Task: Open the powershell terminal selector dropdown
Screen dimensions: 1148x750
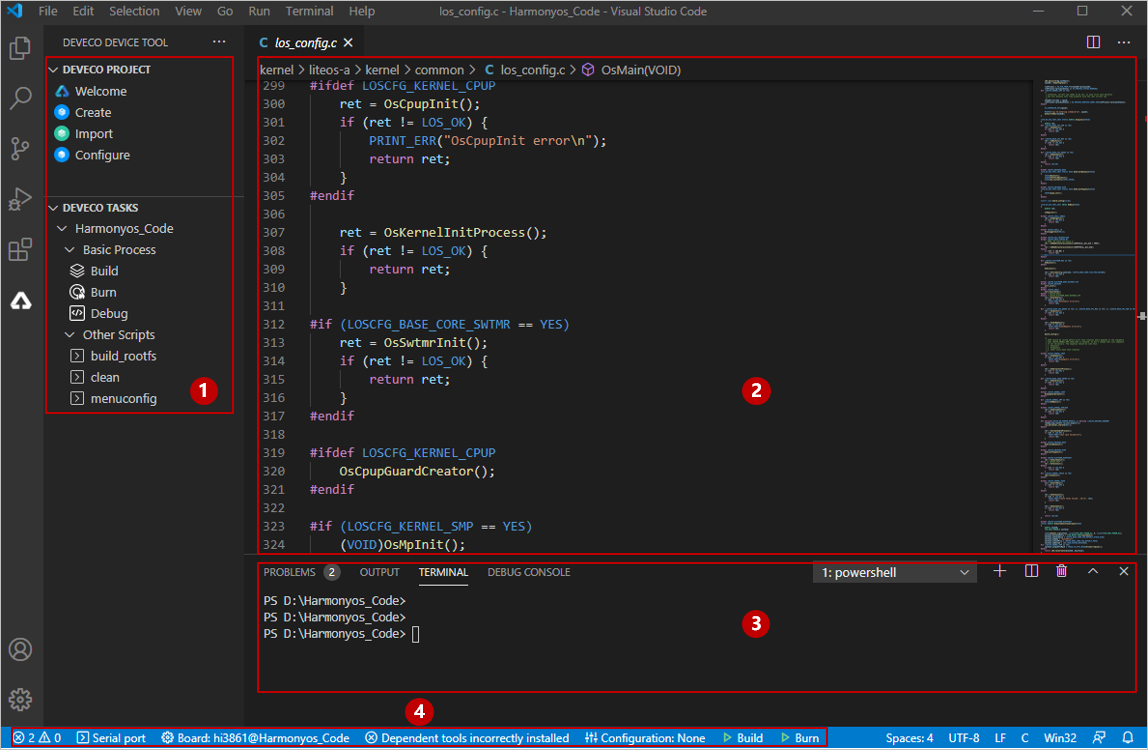Action: coord(895,573)
